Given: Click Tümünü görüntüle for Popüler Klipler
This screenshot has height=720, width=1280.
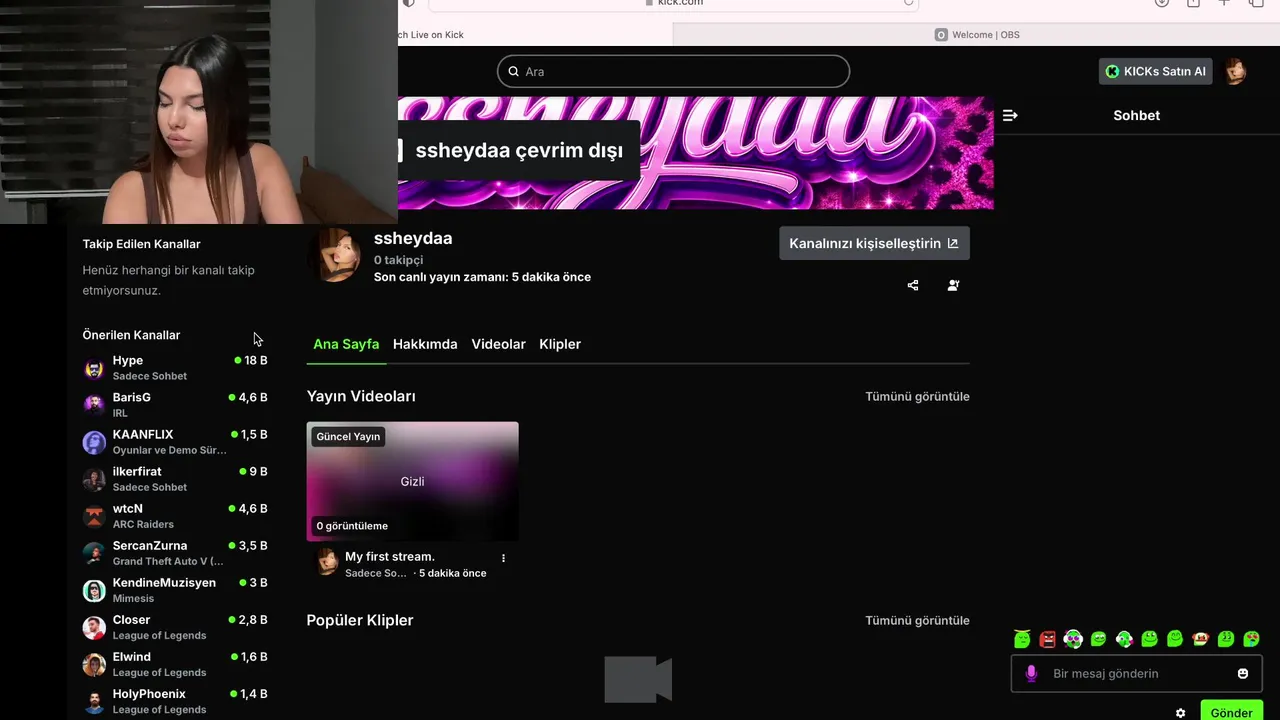Looking at the screenshot, I should 917,620.
